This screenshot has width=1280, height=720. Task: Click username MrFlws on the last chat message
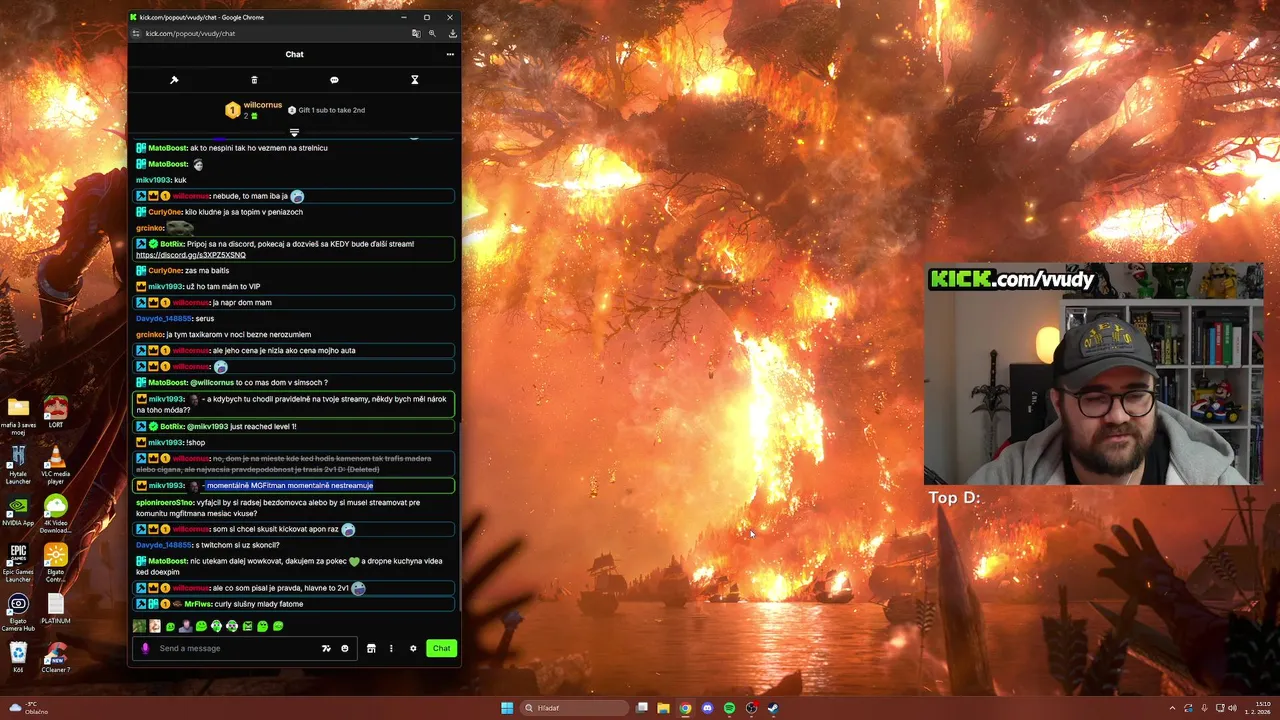[x=198, y=604]
